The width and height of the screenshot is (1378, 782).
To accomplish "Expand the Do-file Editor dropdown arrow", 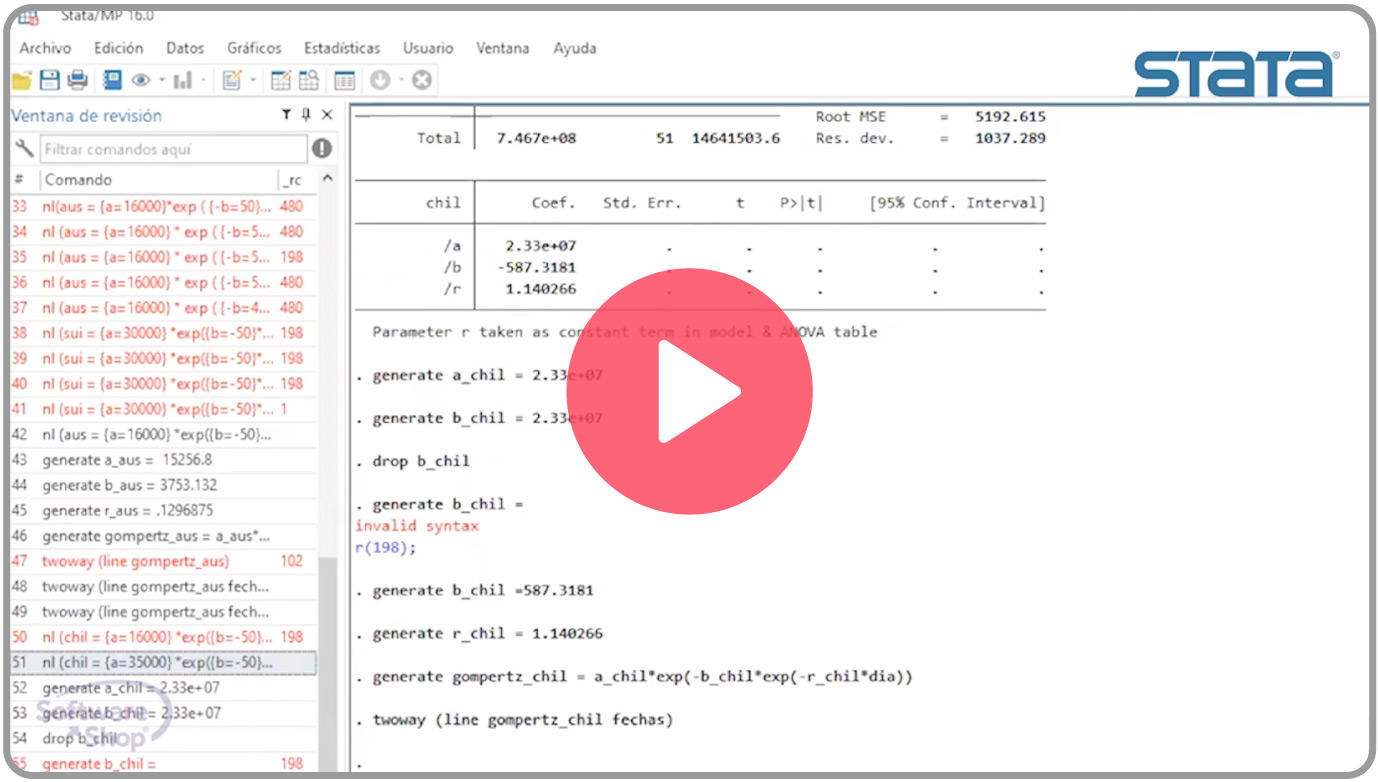I will tap(253, 80).
